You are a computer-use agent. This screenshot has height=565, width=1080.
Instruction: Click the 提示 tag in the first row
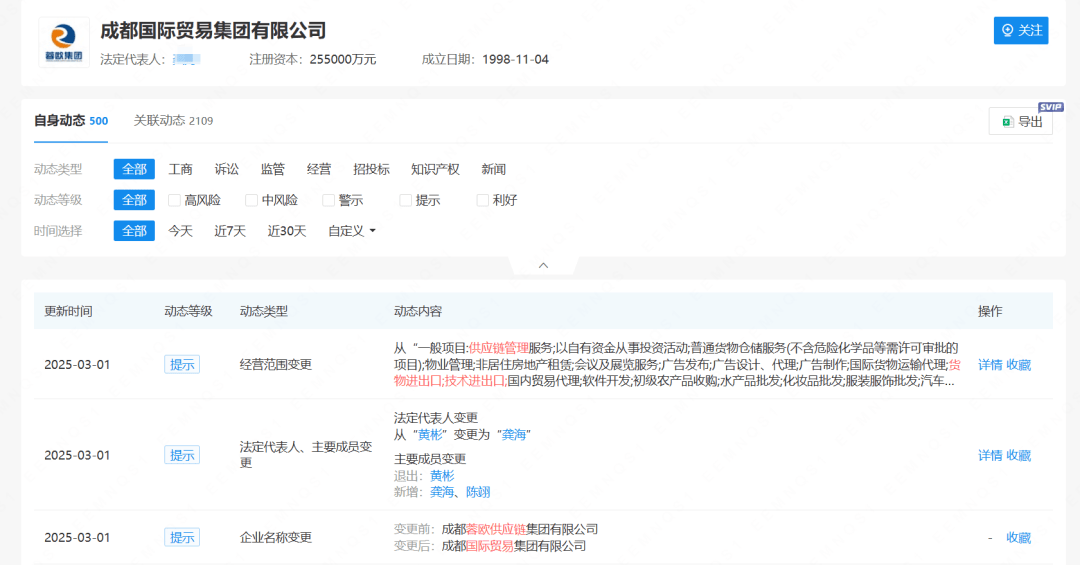click(x=182, y=365)
